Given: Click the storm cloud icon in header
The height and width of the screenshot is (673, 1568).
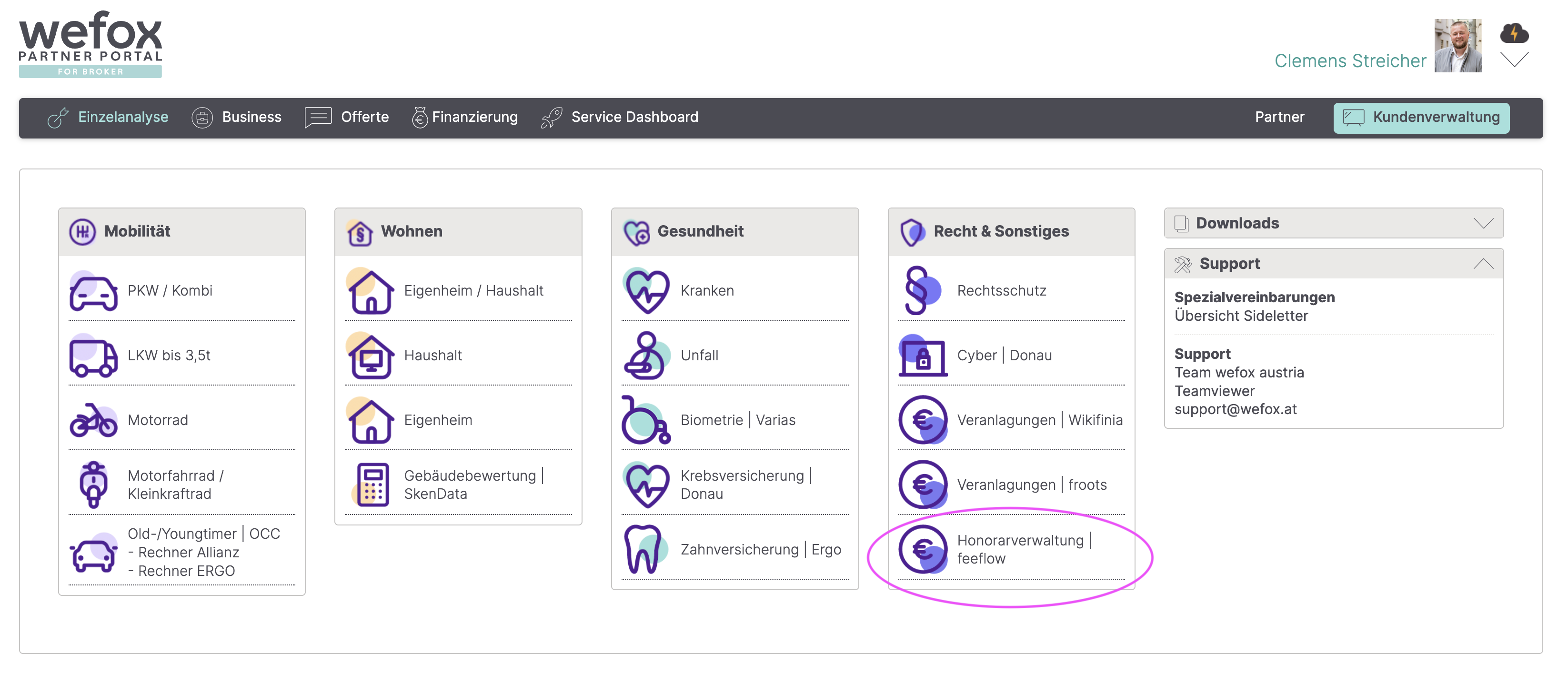Looking at the screenshot, I should click(x=1514, y=33).
